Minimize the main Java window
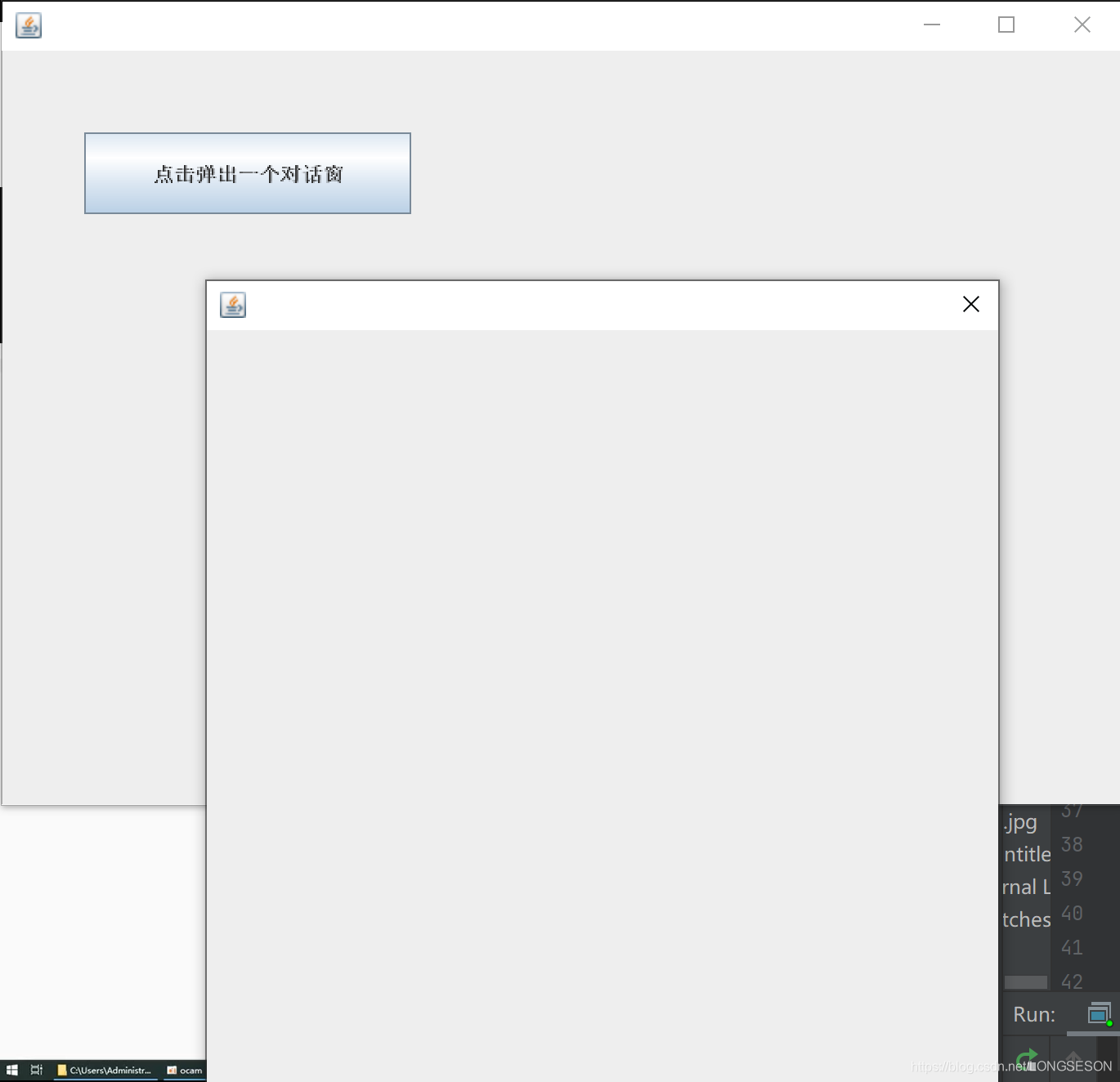 coord(932,25)
